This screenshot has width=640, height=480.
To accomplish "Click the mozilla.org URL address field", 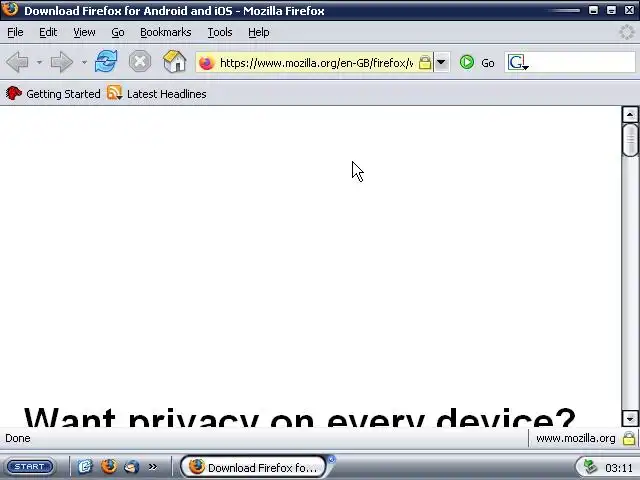I will pos(316,63).
